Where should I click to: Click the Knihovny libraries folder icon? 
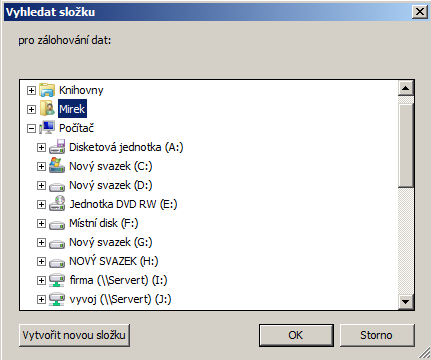pyautogui.click(x=47, y=90)
